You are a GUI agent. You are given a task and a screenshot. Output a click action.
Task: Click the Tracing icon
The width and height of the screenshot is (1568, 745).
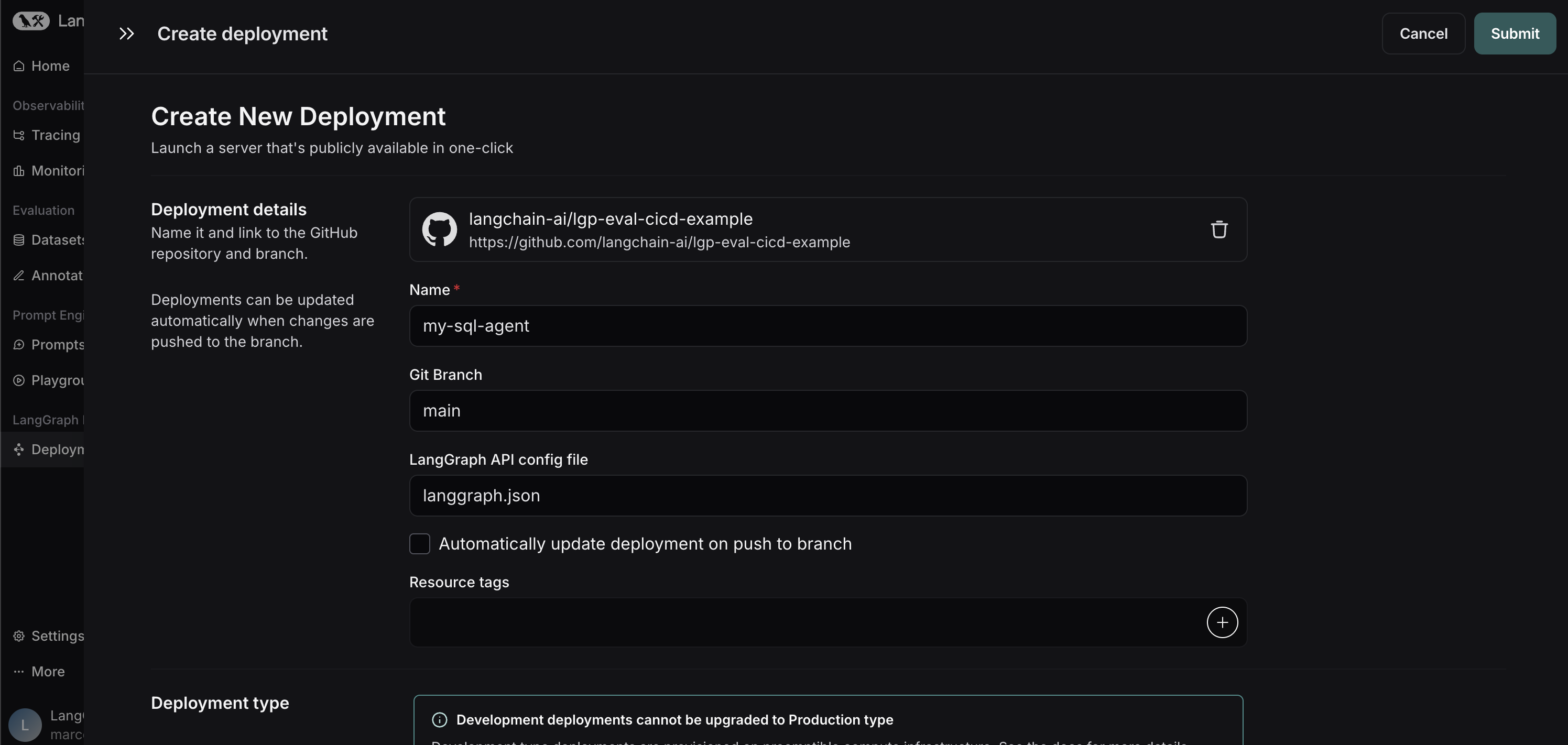point(19,135)
